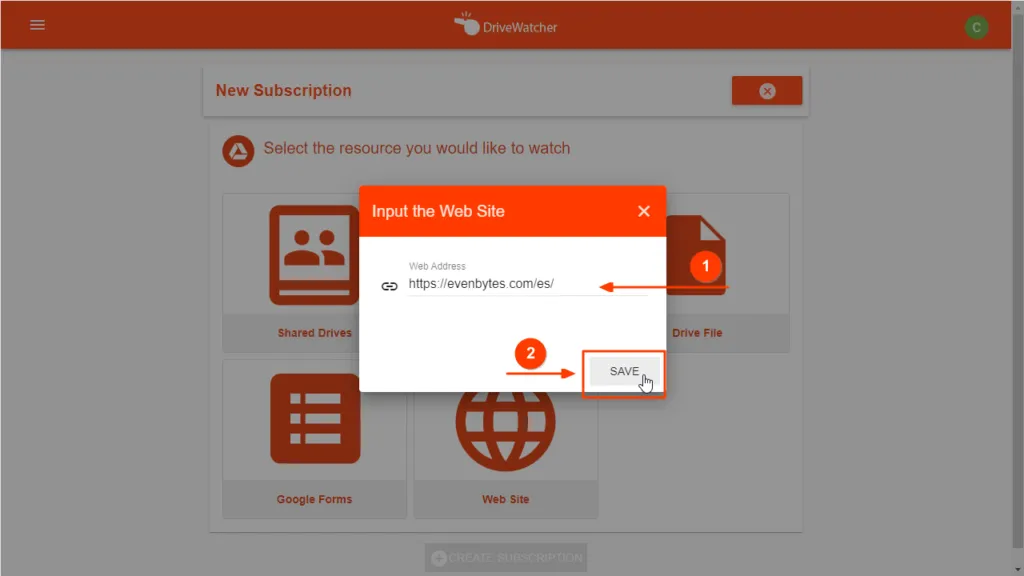The image size is (1024, 576).
Task: Click 'Select the resource you would like to watch'
Action: (x=417, y=148)
